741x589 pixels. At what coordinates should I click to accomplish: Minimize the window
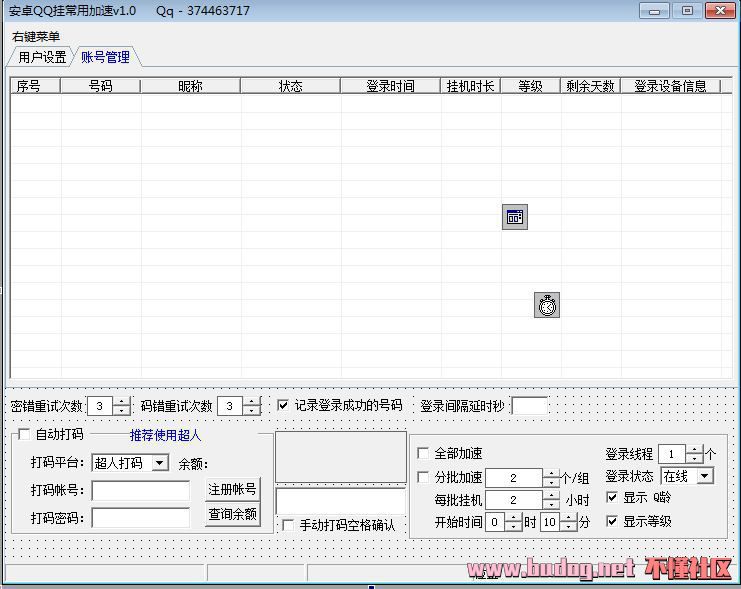point(654,11)
